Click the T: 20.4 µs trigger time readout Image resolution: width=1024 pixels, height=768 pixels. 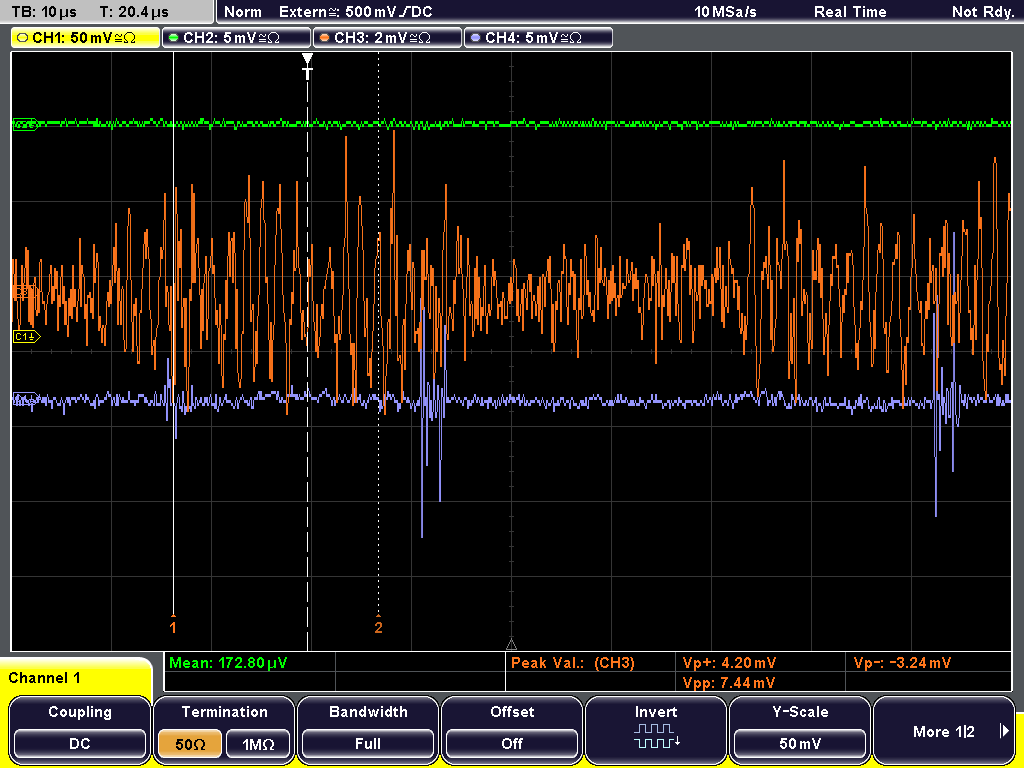coord(134,12)
